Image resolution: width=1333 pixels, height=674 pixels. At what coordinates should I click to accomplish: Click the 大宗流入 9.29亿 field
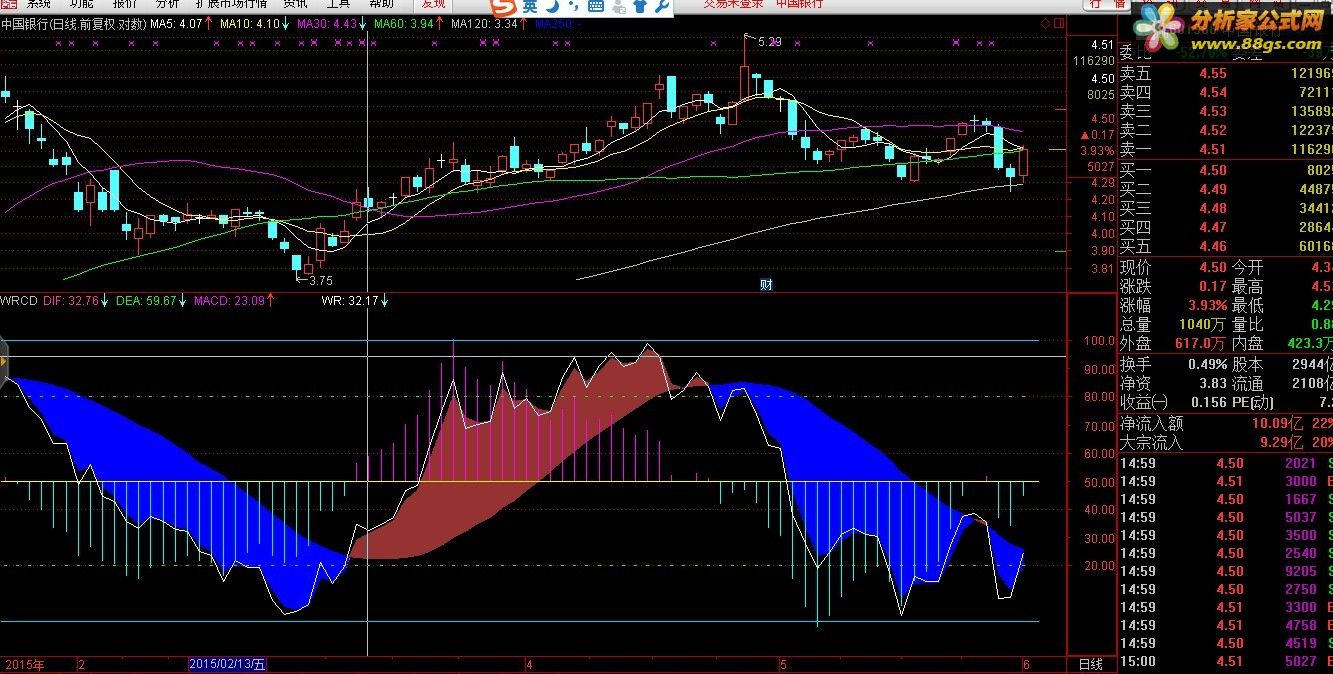1210,442
